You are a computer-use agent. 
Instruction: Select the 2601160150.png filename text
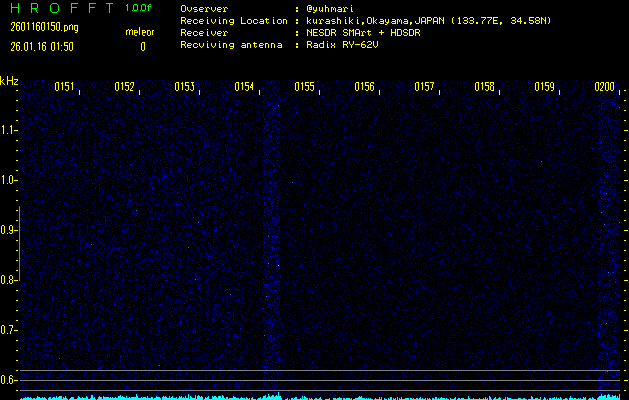(37, 27)
